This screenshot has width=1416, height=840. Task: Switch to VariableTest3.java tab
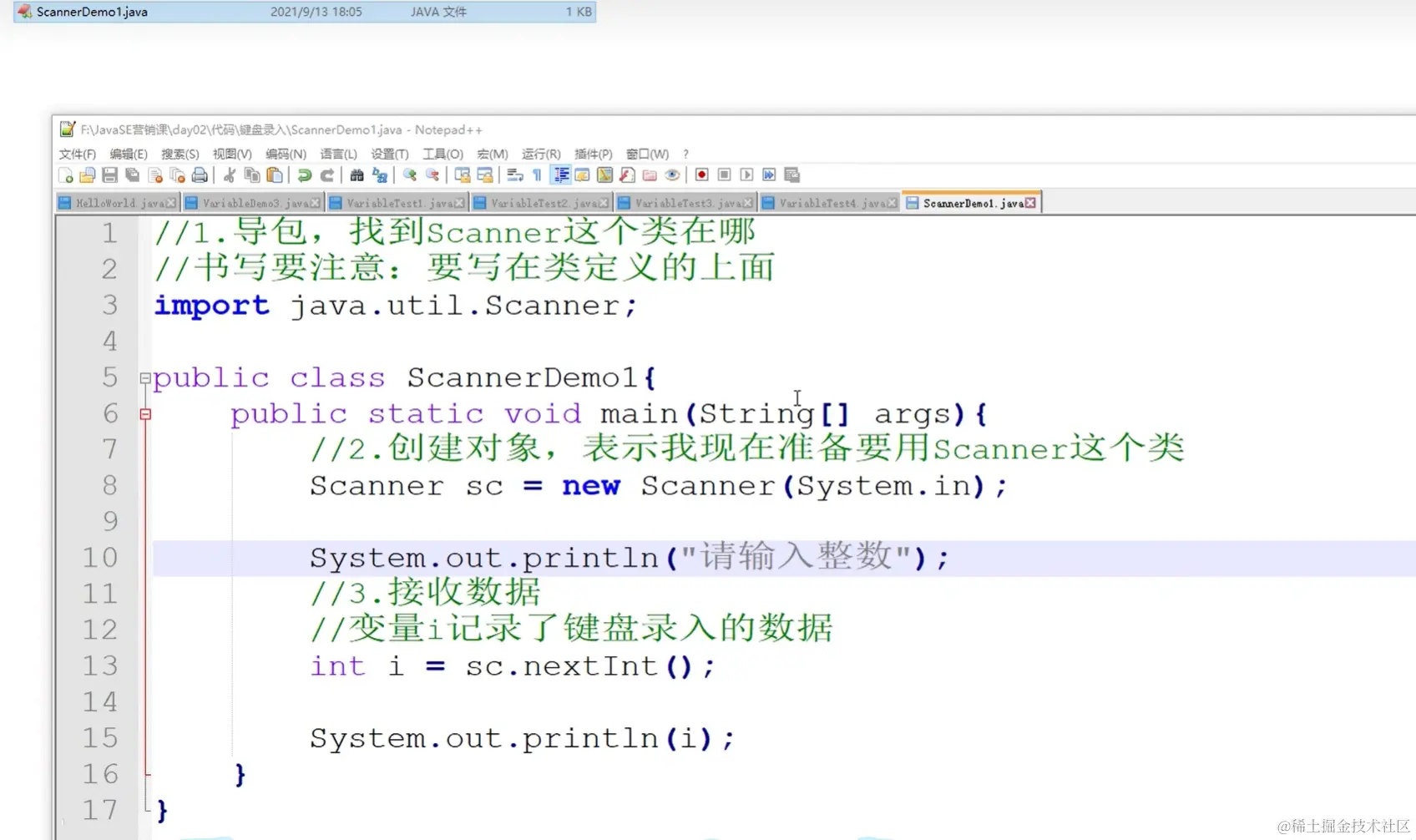tap(687, 203)
